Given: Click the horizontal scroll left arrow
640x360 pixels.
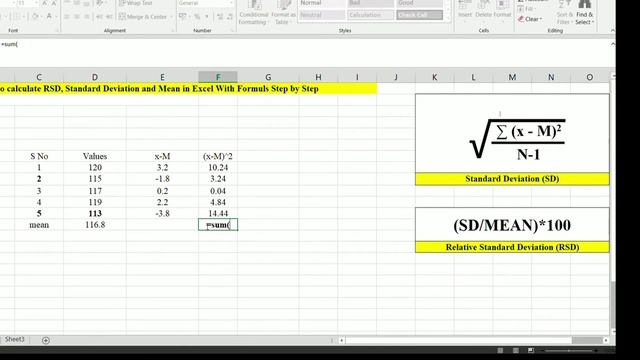Looking at the screenshot, I should [342, 340].
